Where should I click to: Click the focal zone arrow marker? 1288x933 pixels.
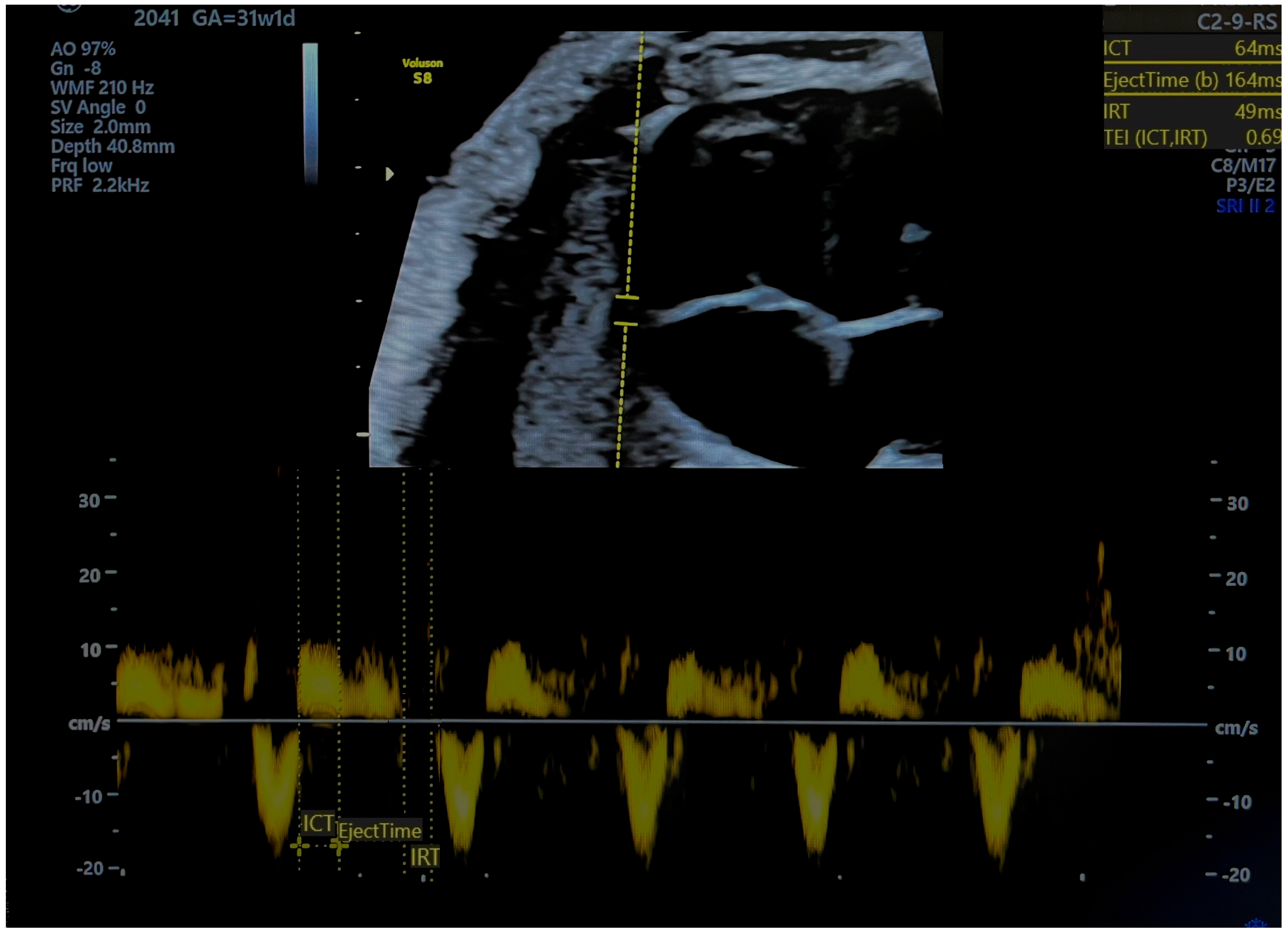coord(390,174)
